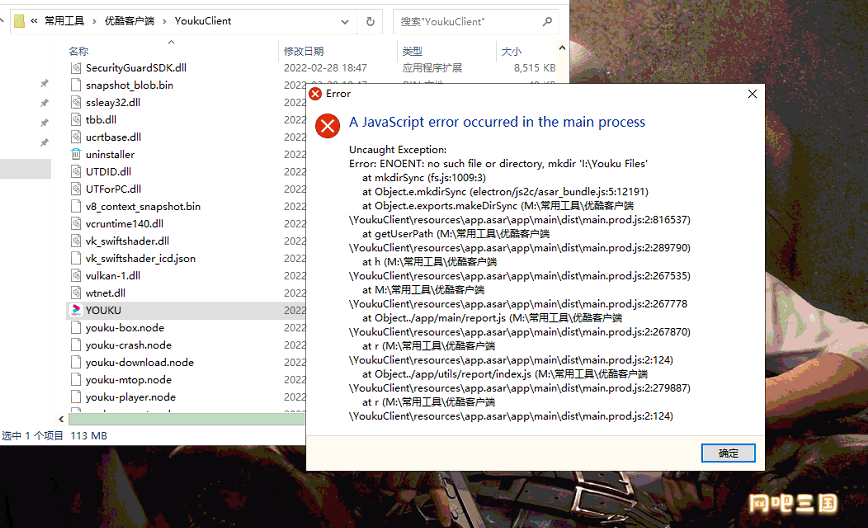The image size is (868, 528).
Task: Click the folder icon in address bar
Action: coord(19,21)
